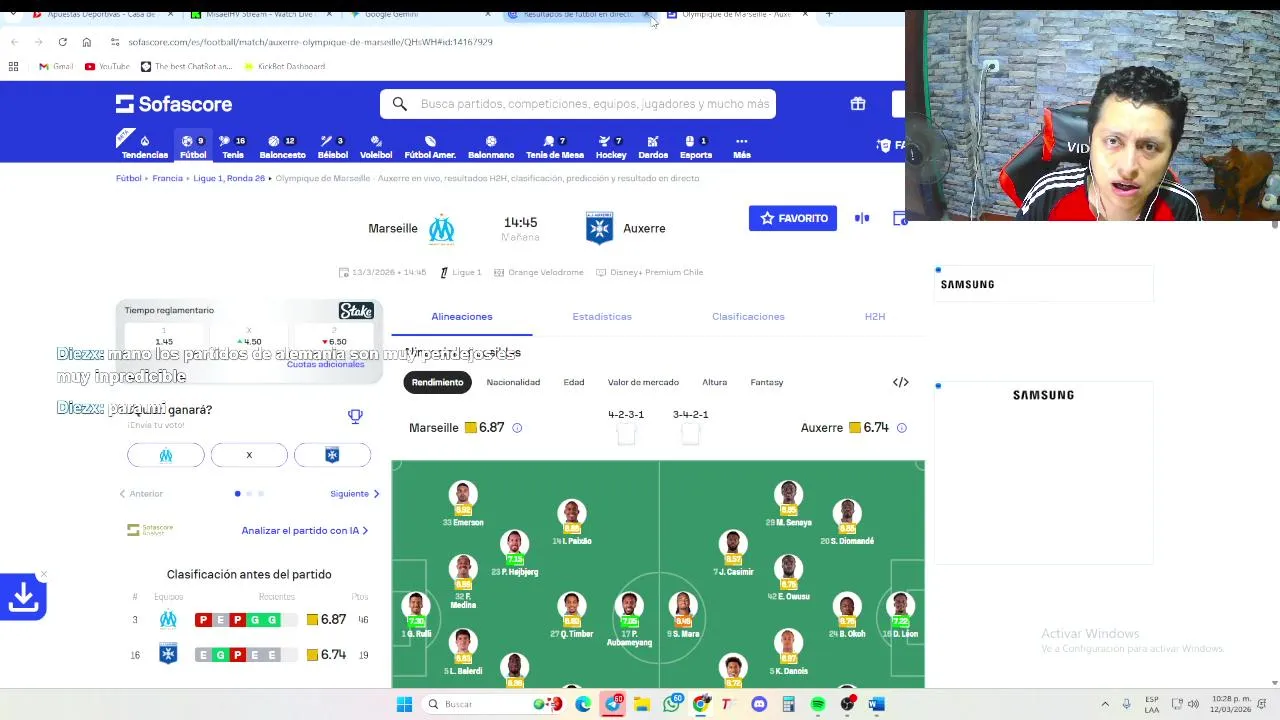The width and height of the screenshot is (1280, 720).
Task: Click Analizar el partido con IA link
Action: [305, 530]
